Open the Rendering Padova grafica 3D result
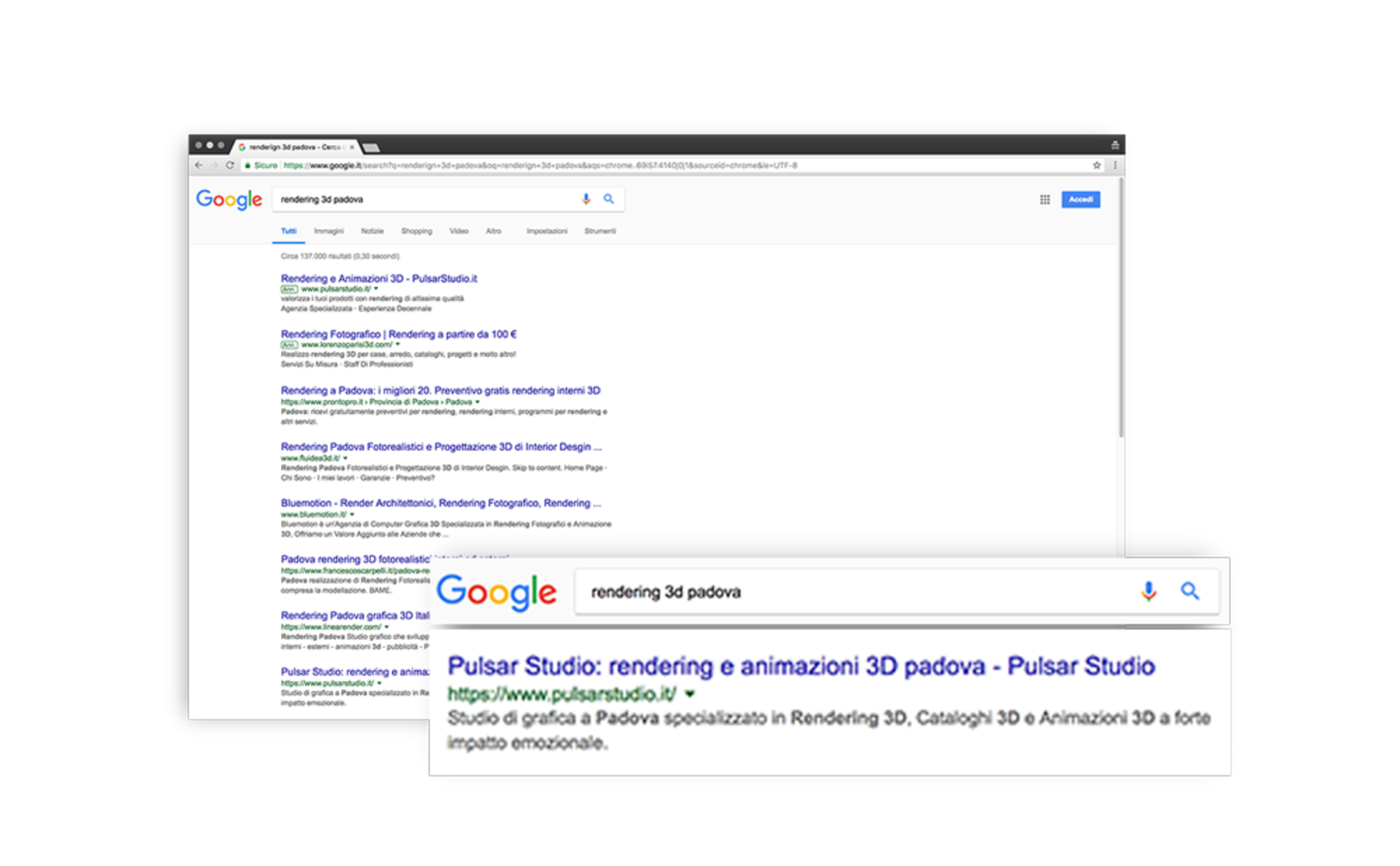 (x=355, y=615)
